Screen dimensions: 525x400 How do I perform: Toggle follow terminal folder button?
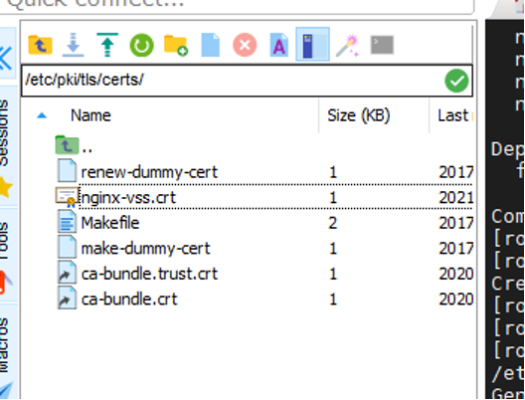pyautogui.click(x=313, y=45)
